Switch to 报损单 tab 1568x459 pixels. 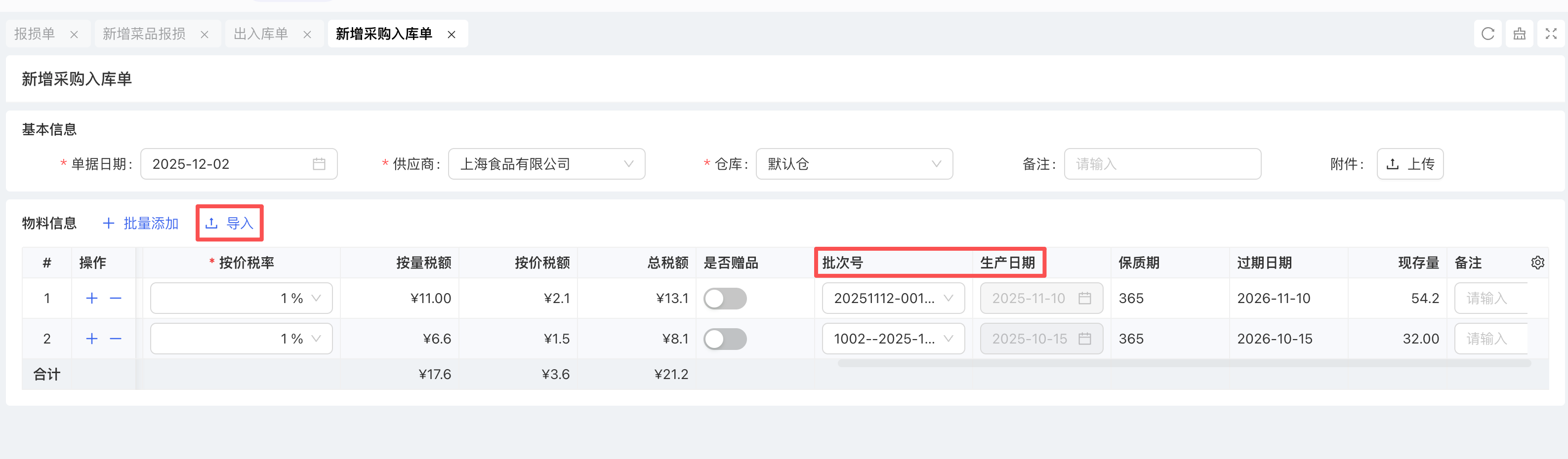point(35,34)
